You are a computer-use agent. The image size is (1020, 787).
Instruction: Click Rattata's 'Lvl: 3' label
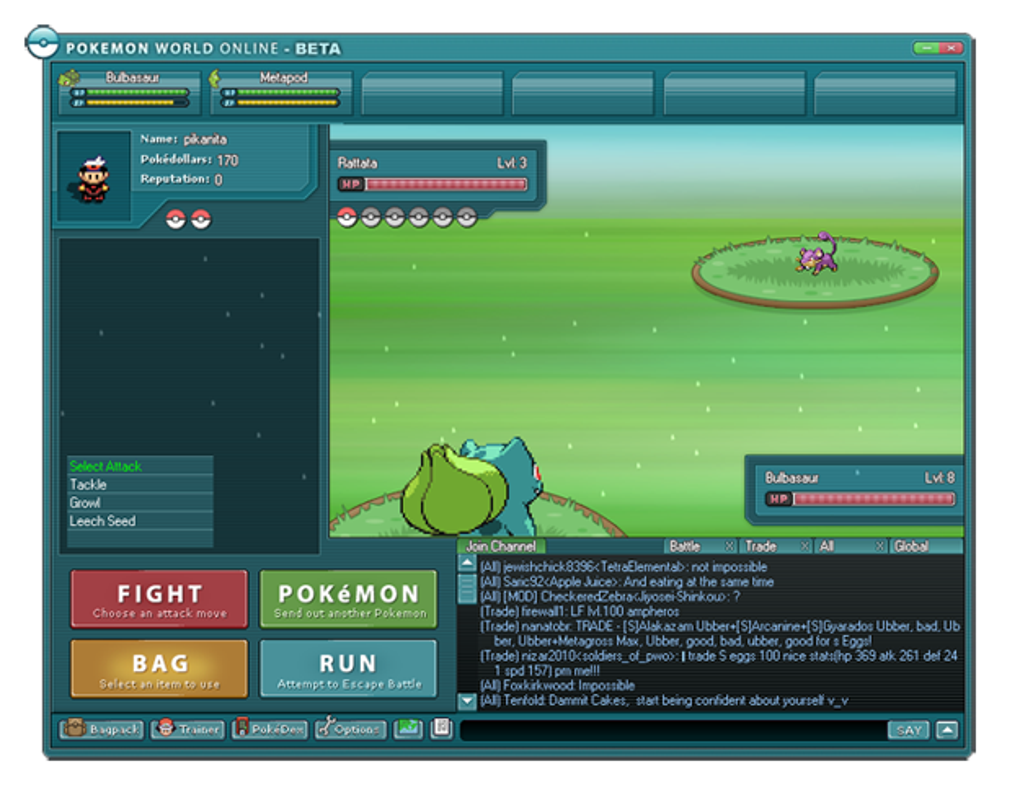point(512,163)
